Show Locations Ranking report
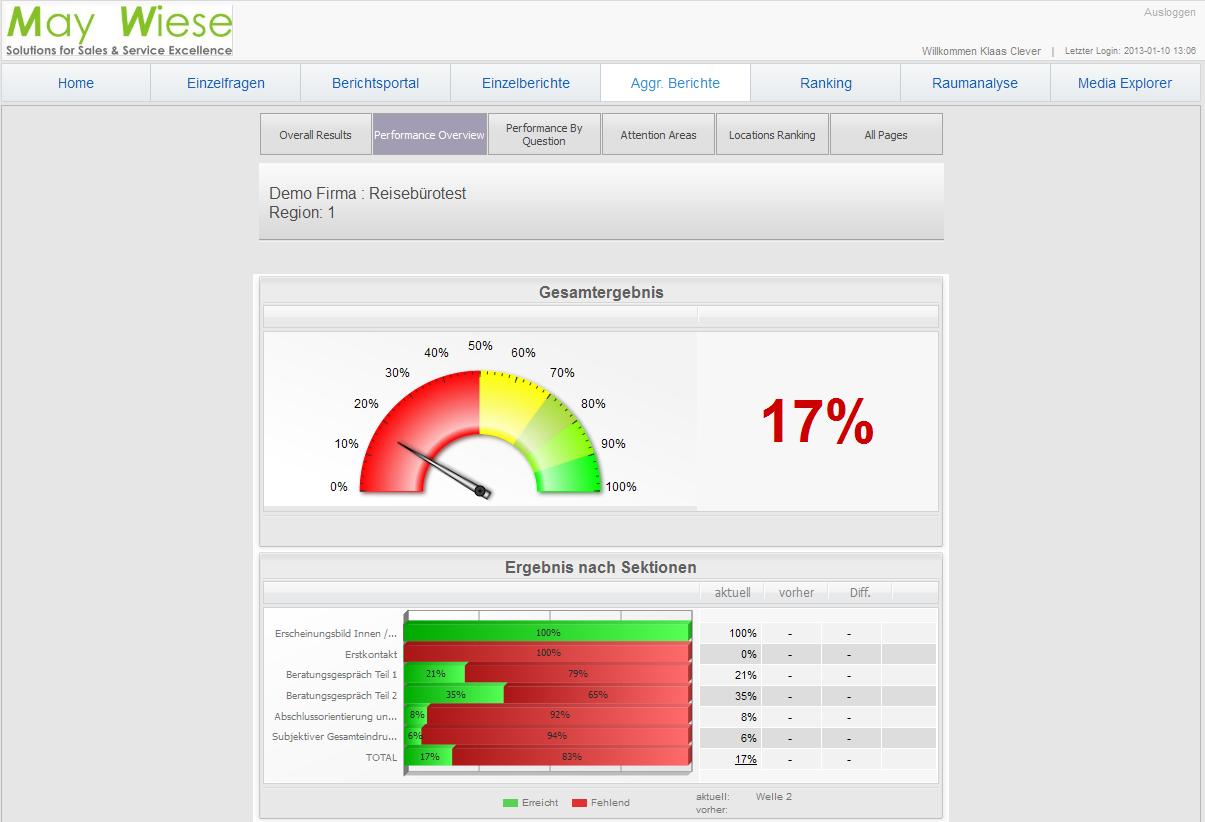This screenshot has height=822, width=1205. 772,135
